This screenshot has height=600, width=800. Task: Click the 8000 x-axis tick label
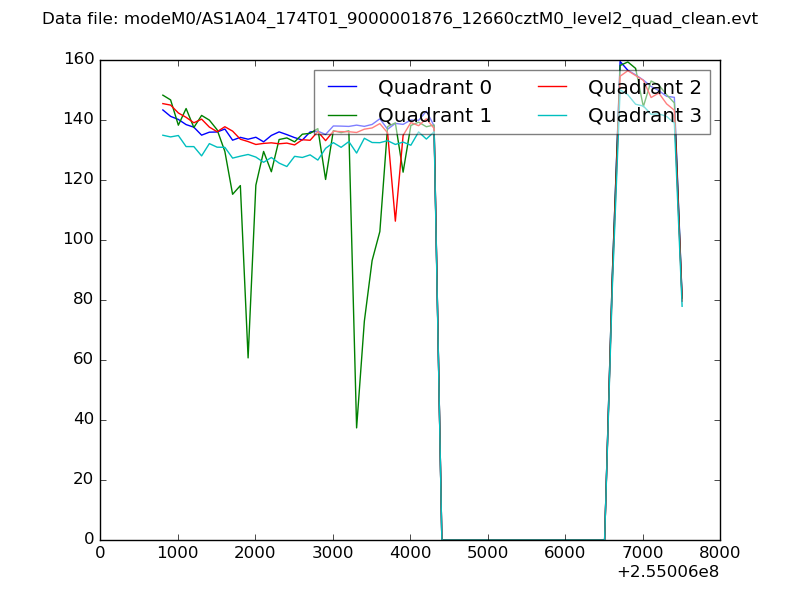(719, 551)
